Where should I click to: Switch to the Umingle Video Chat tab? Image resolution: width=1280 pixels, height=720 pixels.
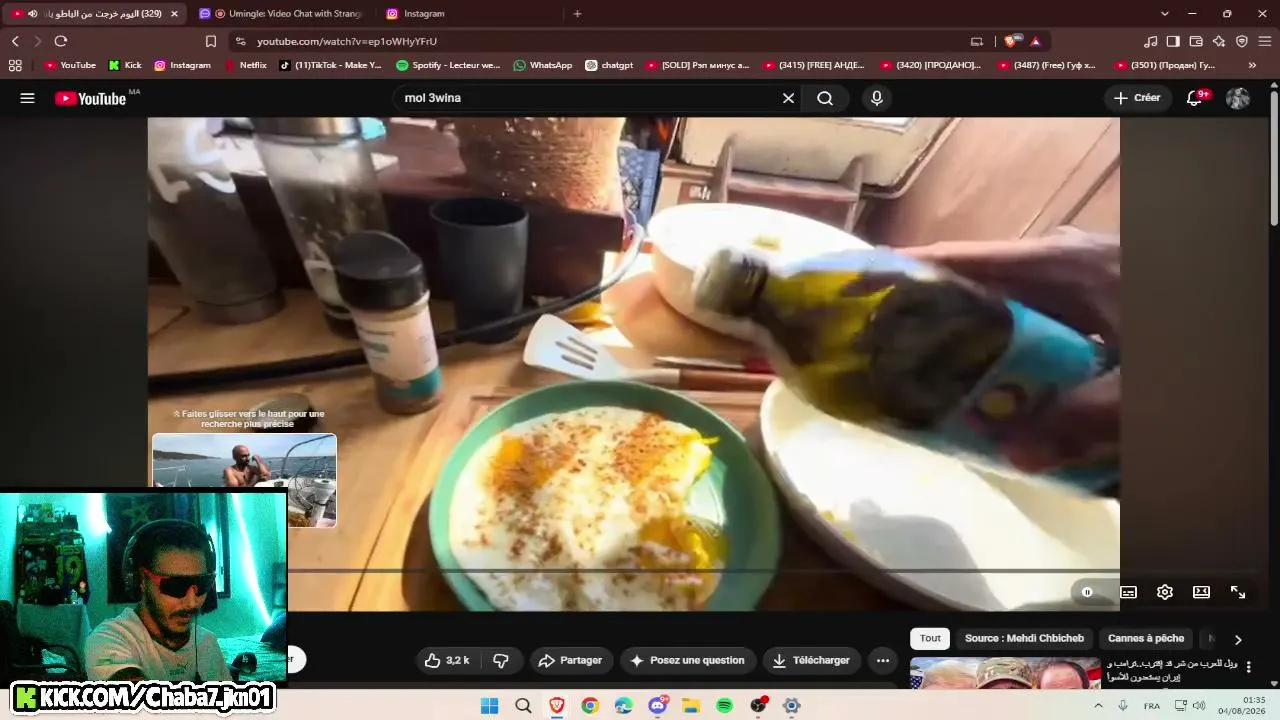(x=284, y=14)
